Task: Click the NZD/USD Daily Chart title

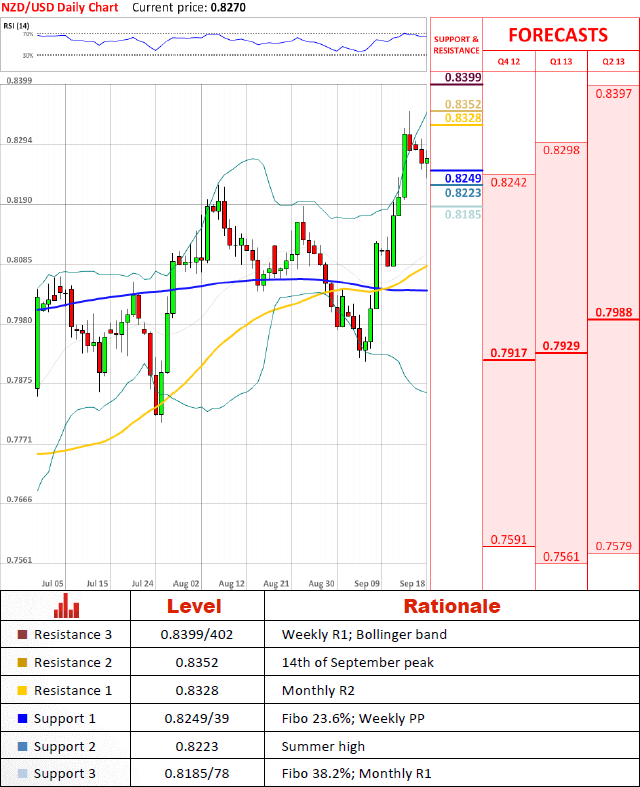Action: [60, 8]
